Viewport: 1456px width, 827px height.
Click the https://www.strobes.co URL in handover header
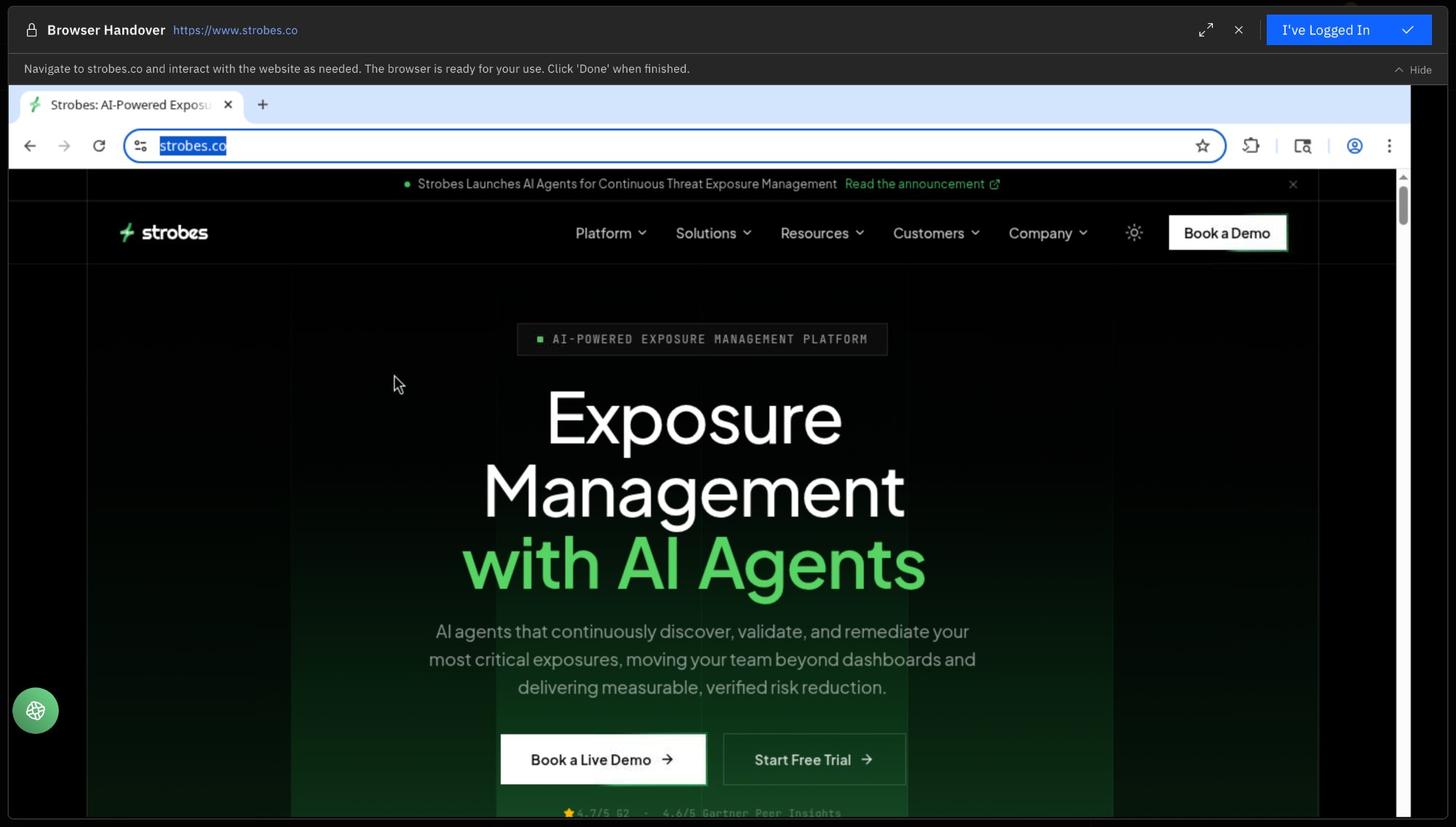point(235,30)
